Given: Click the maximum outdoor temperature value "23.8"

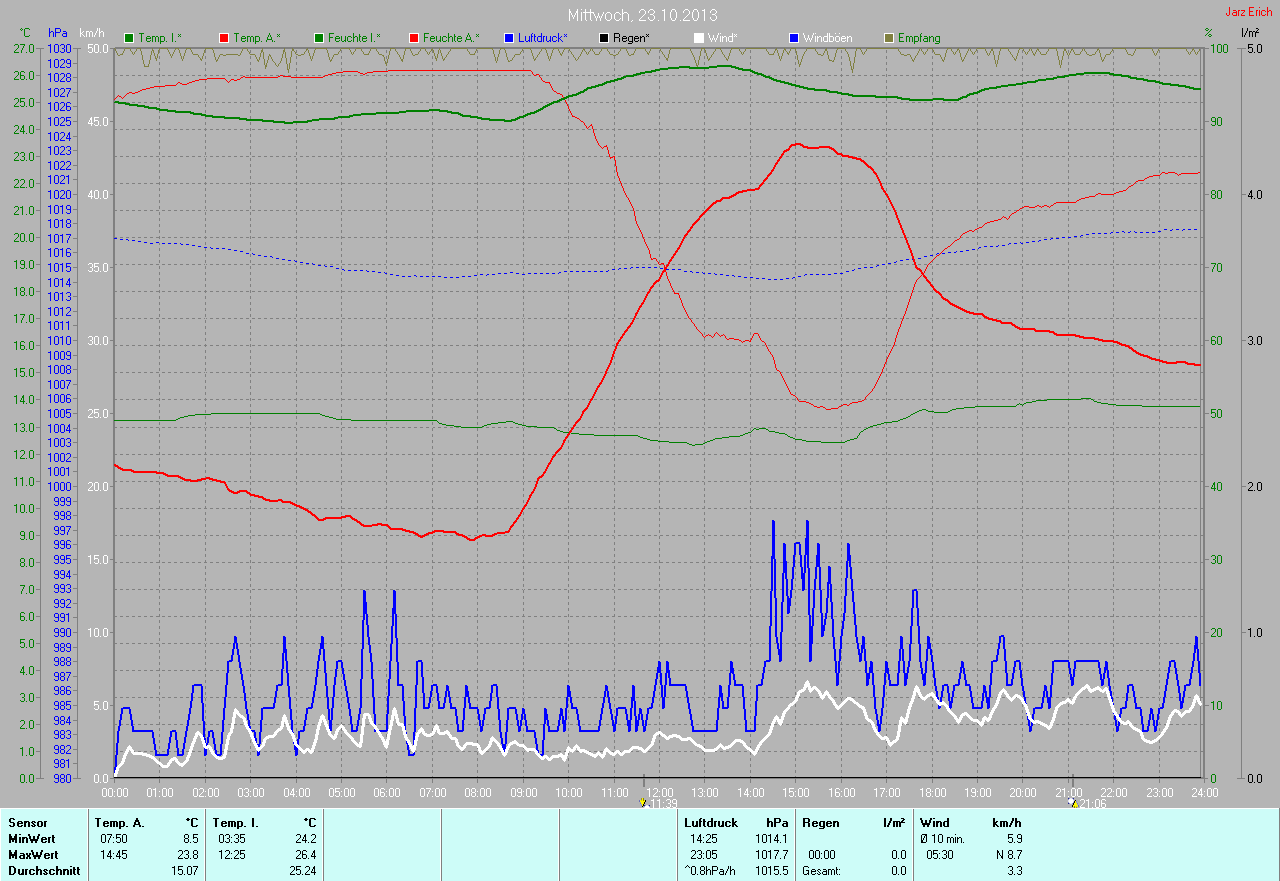Looking at the screenshot, I should (x=188, y=855).
